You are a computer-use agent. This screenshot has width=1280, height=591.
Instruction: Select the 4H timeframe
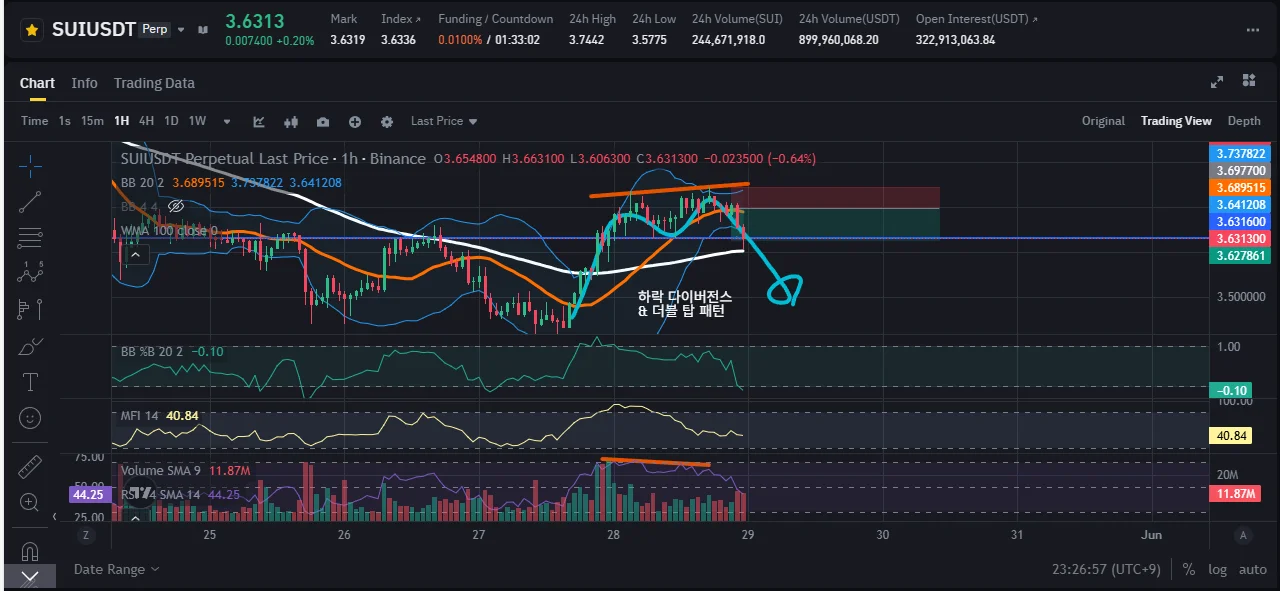146,121
